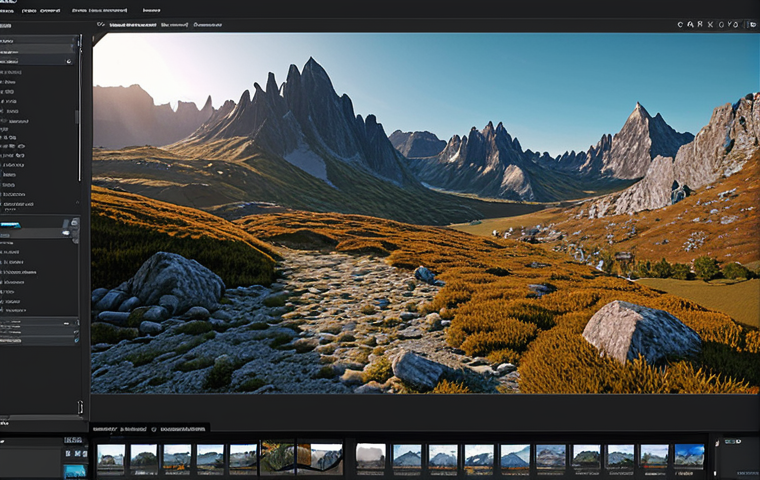Viewport: 760px width, 480px height.
Task: Click the X-shaped icon in top-right toolbar
Action: click(710, 24)
